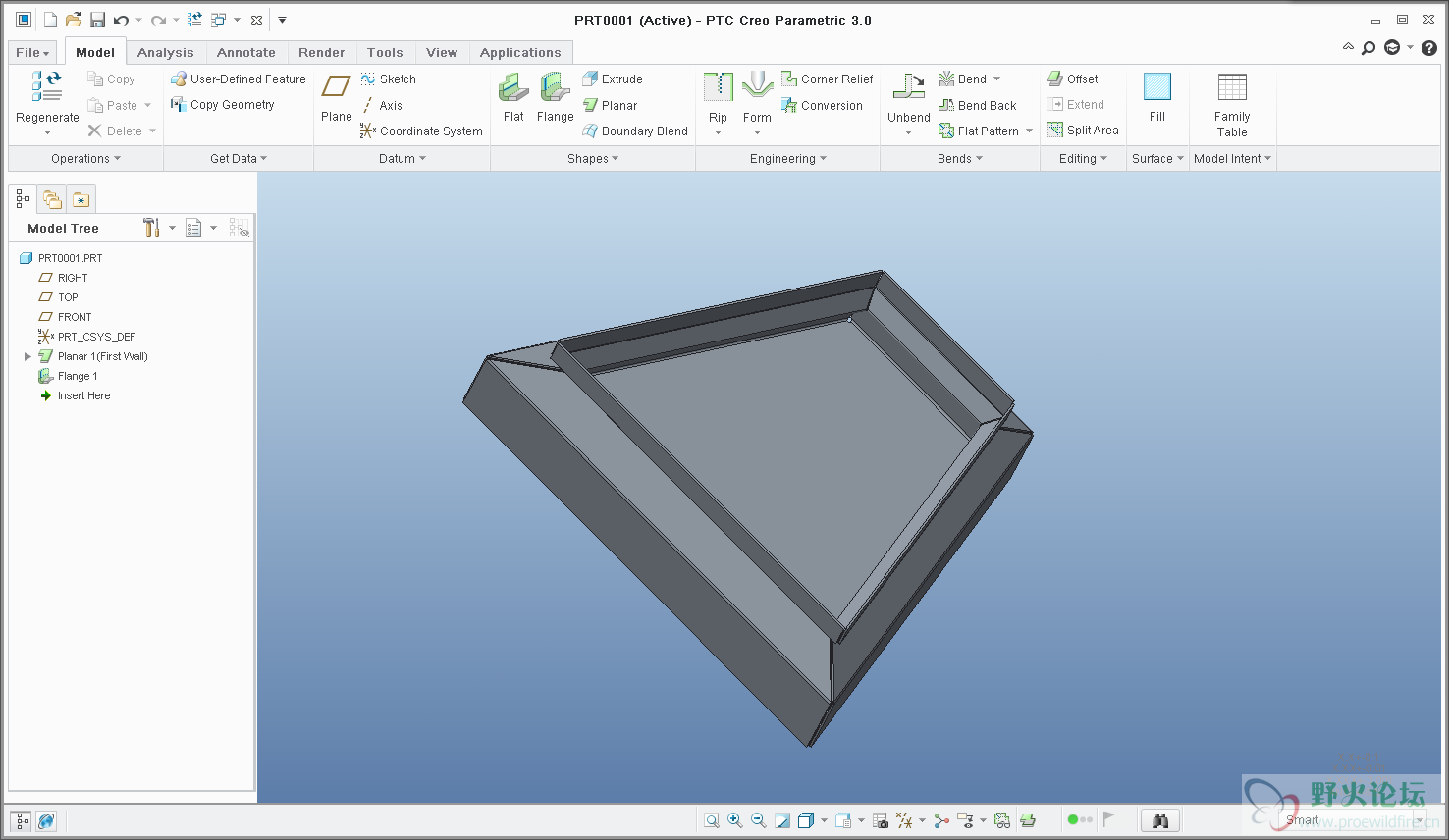Select the Fill surface tool
Screen dimensions: 1449x840
point(1157,98)
